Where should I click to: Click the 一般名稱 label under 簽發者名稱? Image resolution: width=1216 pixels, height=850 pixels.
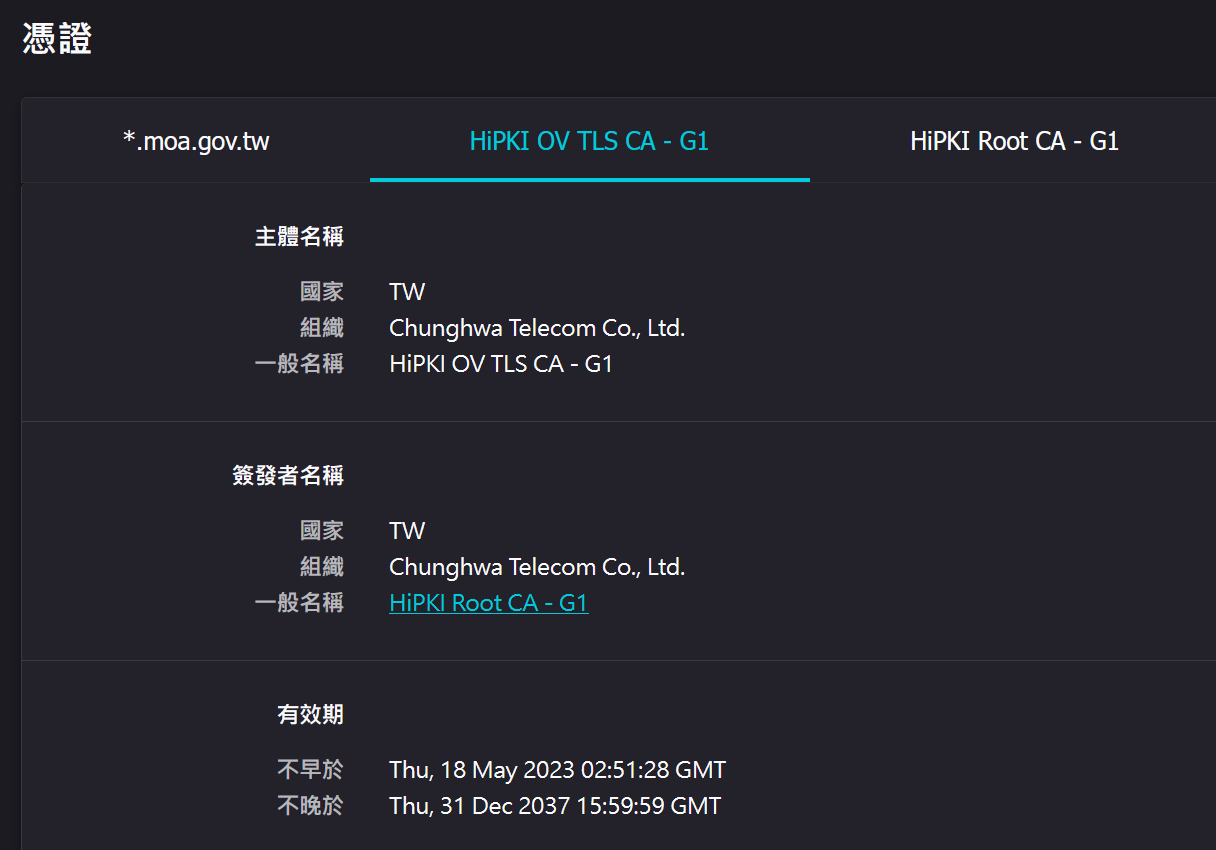tap(299, 603)
